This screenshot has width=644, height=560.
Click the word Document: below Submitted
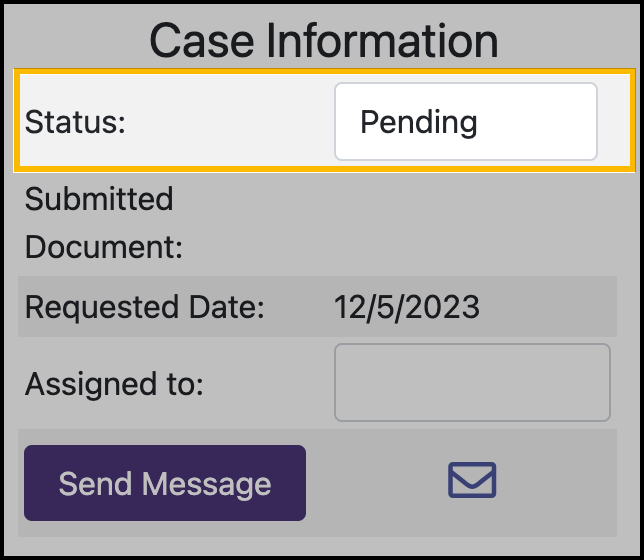tap(104, 247)
